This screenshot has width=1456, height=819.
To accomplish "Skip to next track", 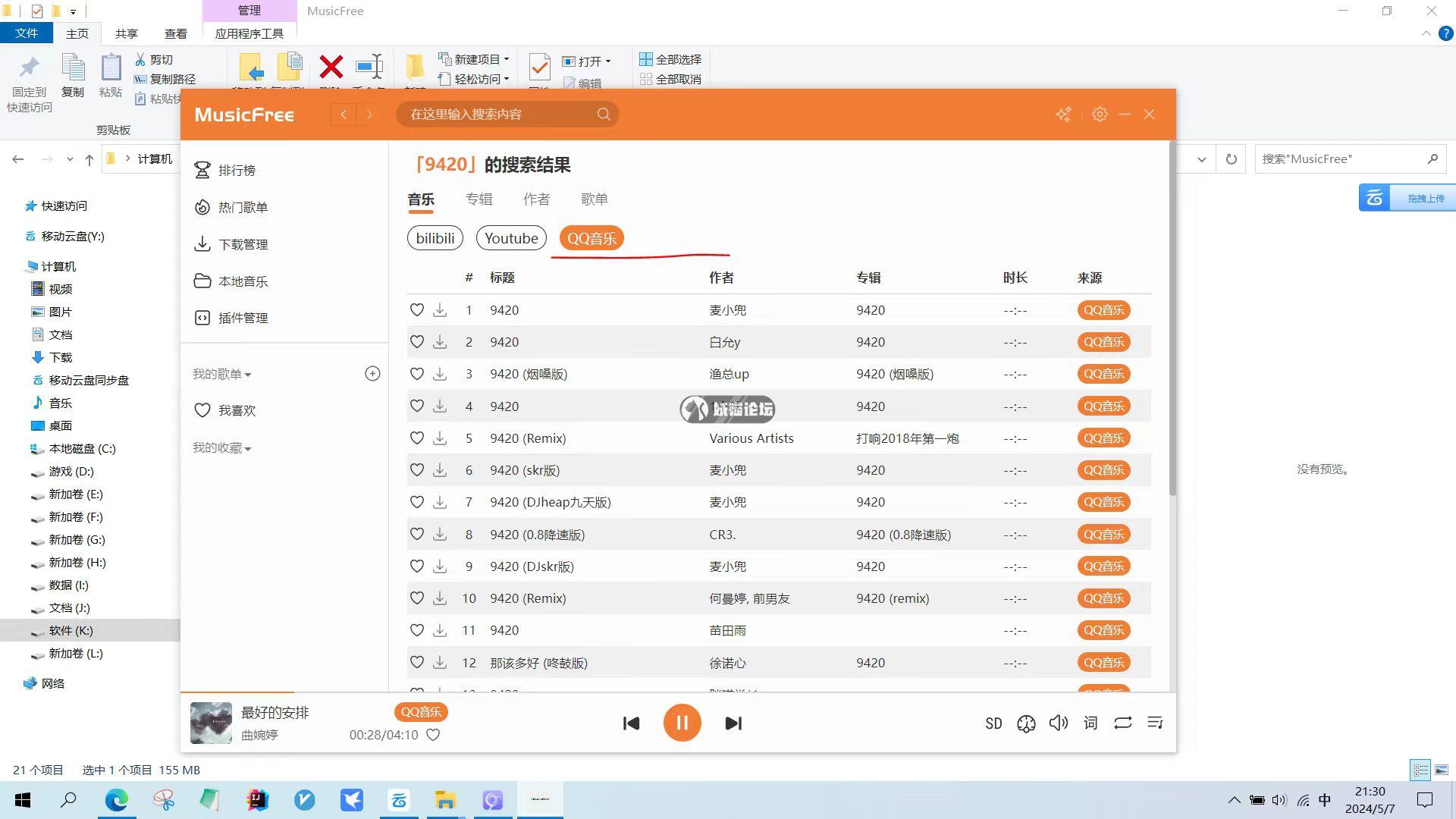I will point(733,723).
